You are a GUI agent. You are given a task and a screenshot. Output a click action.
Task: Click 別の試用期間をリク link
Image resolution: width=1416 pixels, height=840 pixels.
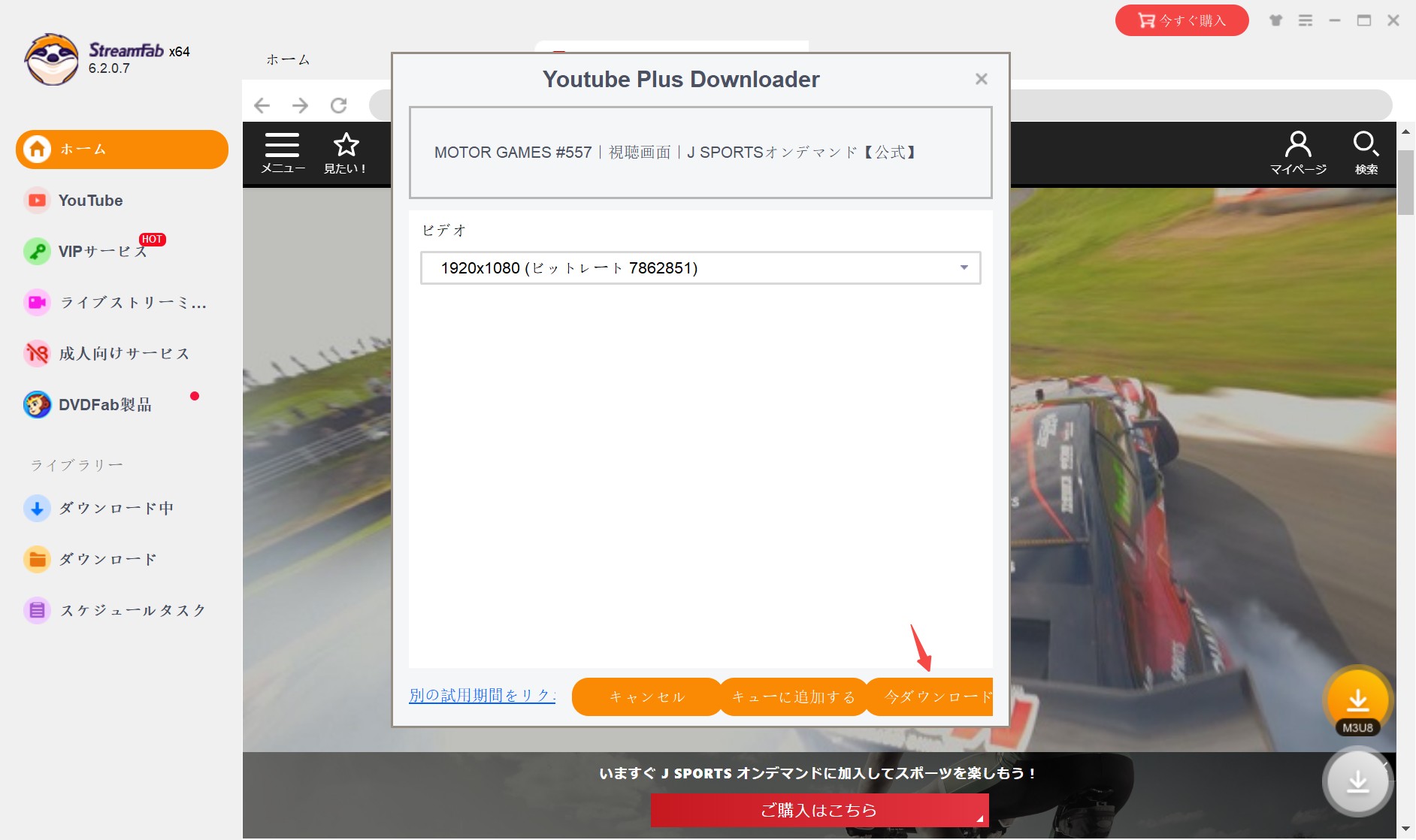point(483,696)
